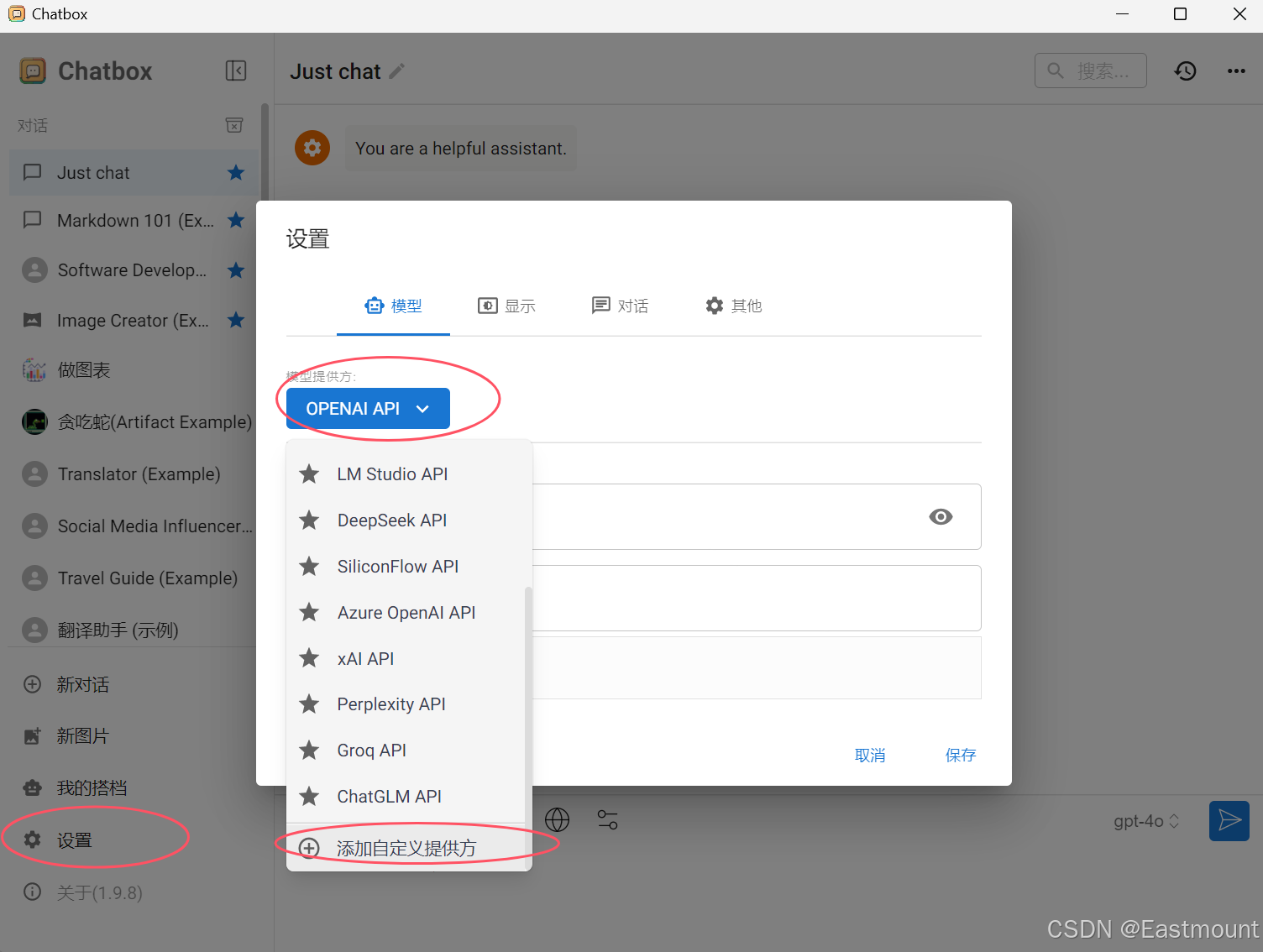Screen dimensions: 1263x952
Task: Click the orange gear system prompt avatar
Action: tap(312, 148)
